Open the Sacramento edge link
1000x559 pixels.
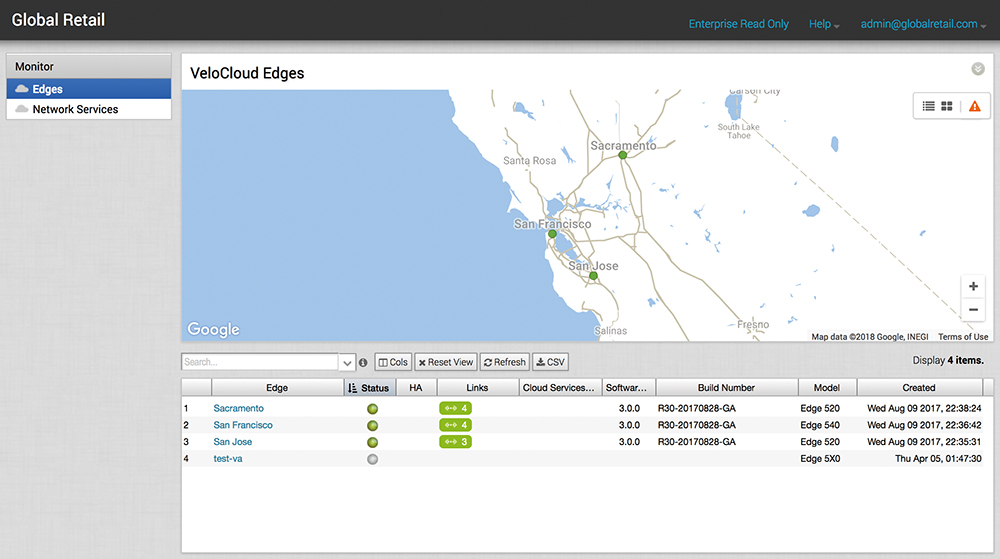click(x=239, y=408)
